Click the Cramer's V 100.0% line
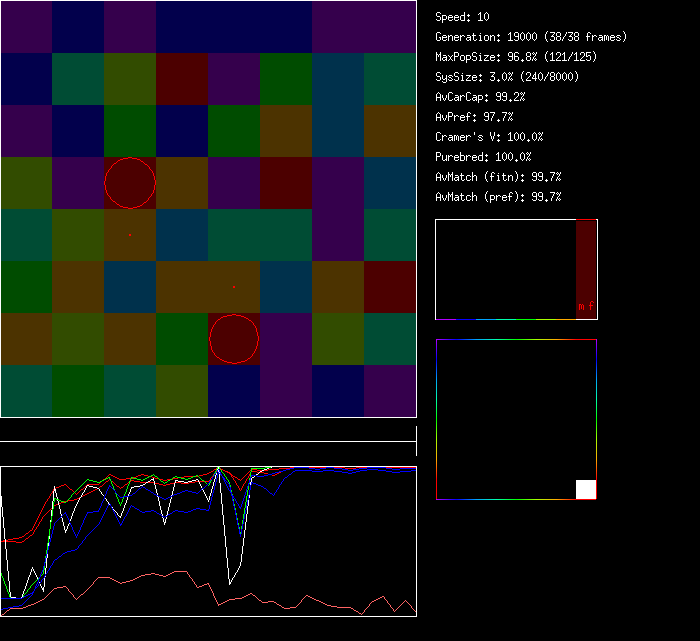700x641 pixels. (489, 137)
